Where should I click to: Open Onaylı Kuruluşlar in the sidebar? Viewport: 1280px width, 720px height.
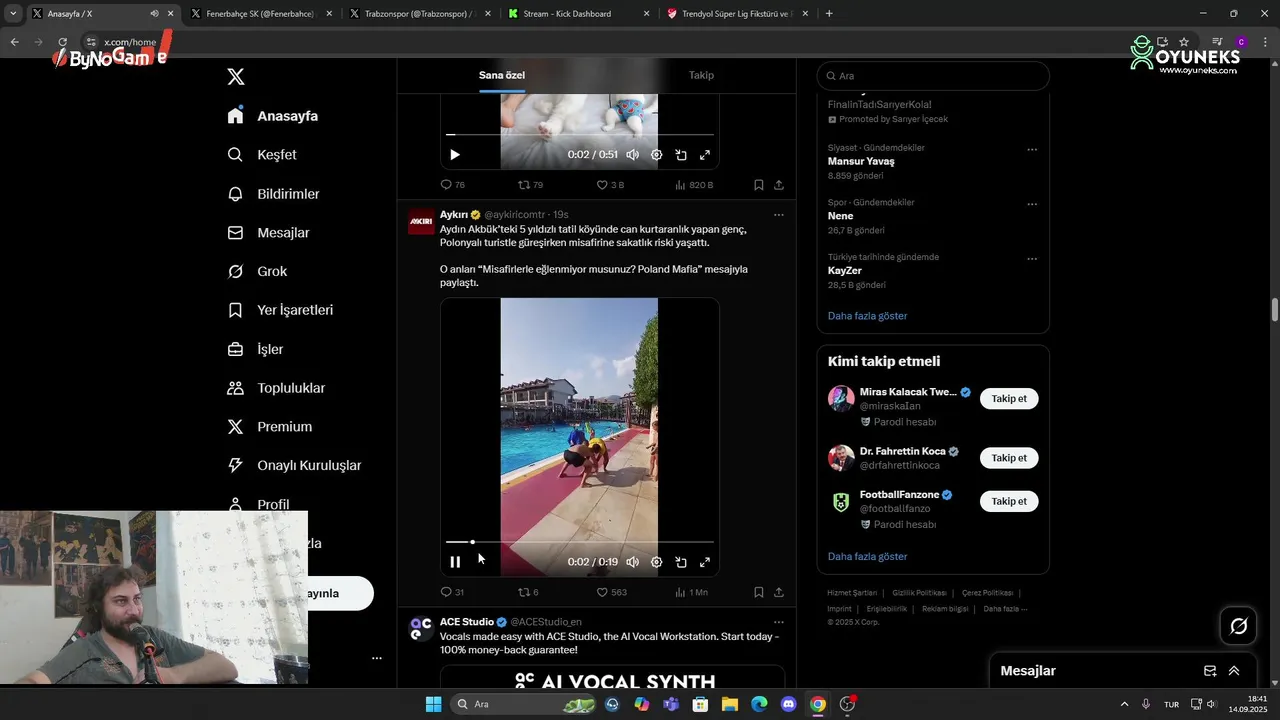click(x=294, y=465)
